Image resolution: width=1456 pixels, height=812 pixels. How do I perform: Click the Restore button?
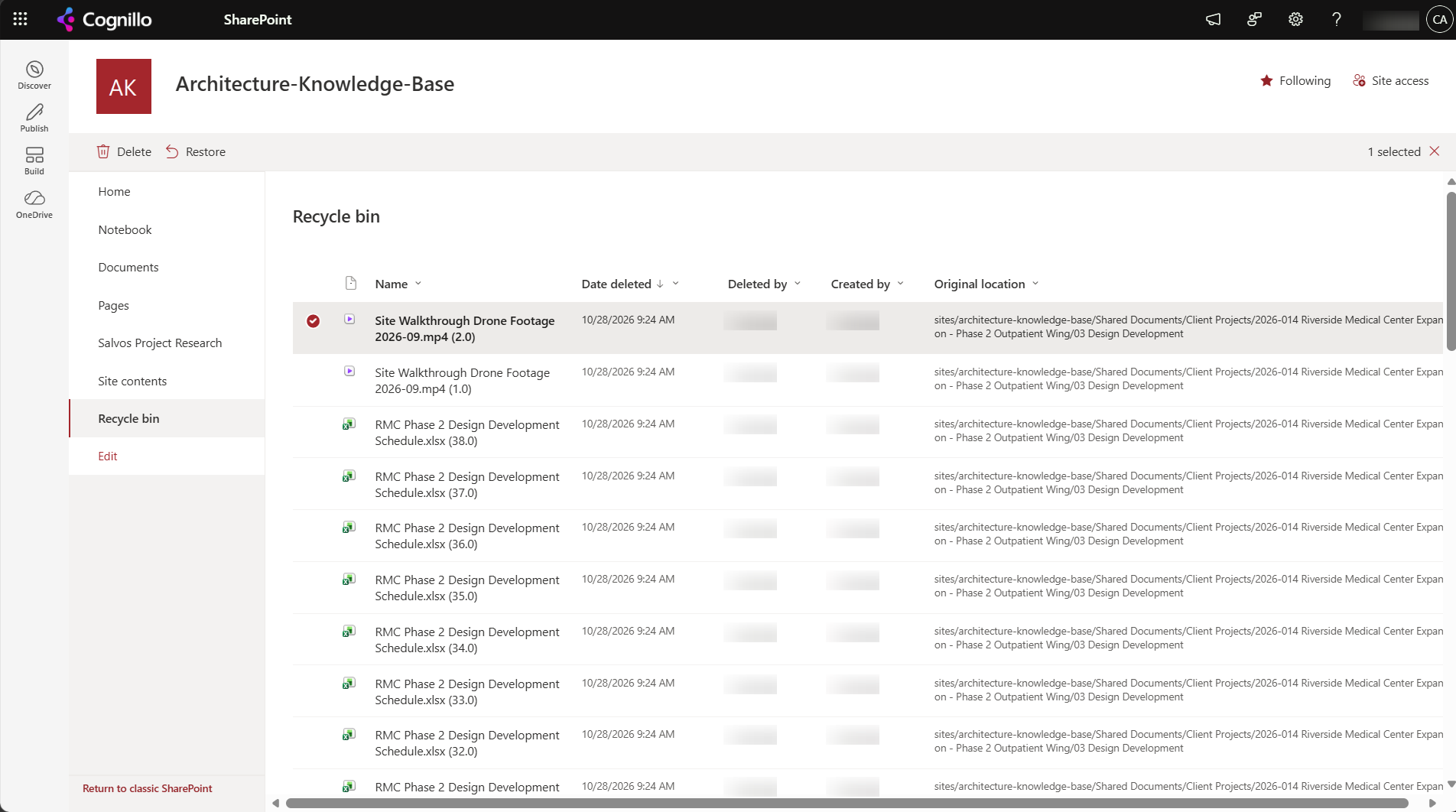click(196, 151)
